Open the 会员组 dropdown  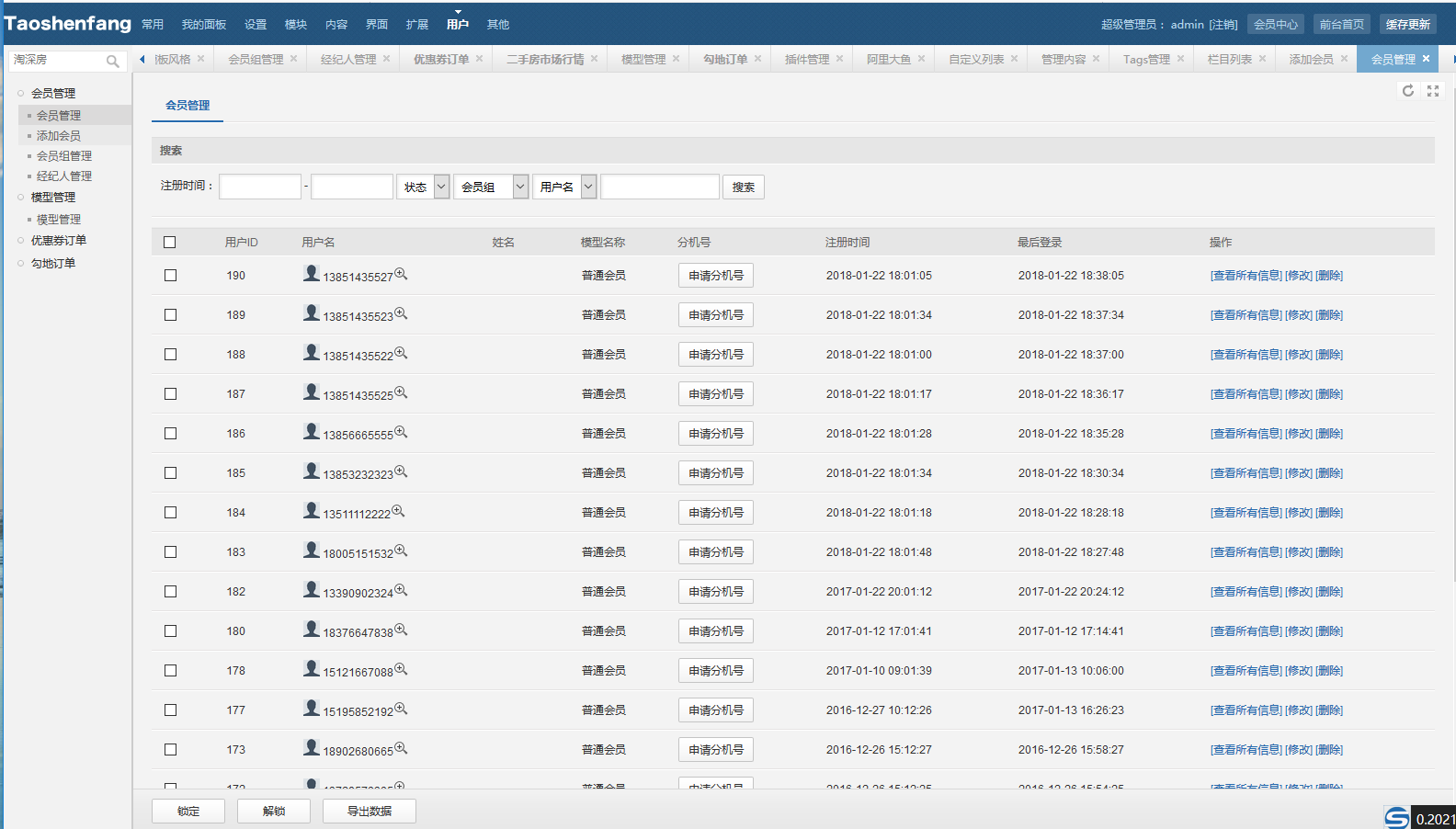490,187
